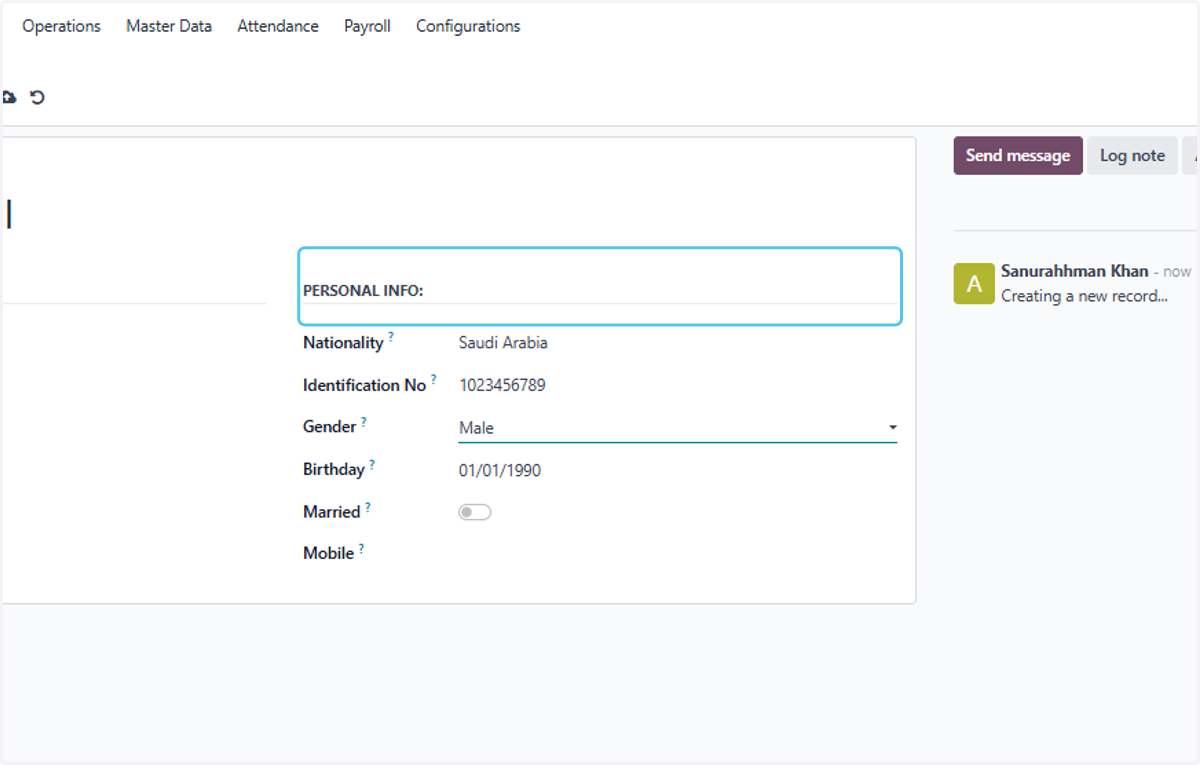Click the name Sanurahhman Khan in the chatter

[1075, 271]
